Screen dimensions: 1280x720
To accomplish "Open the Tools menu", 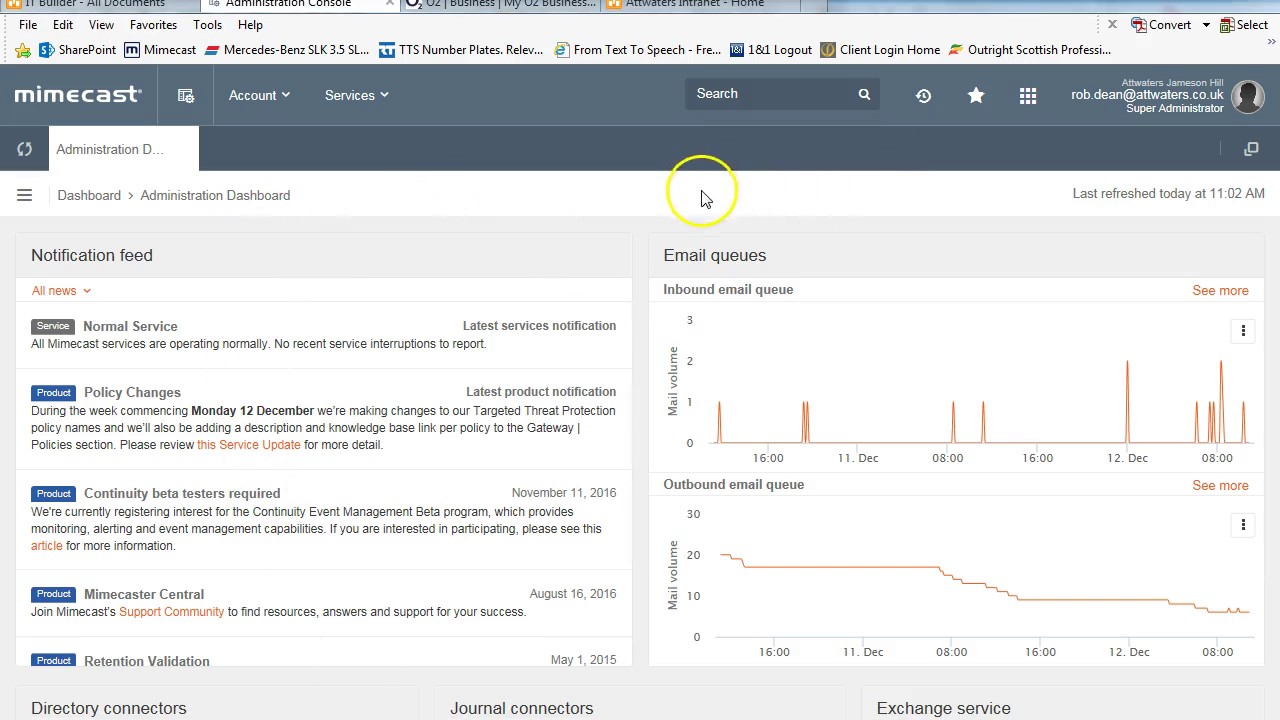I will coord(208,25).
